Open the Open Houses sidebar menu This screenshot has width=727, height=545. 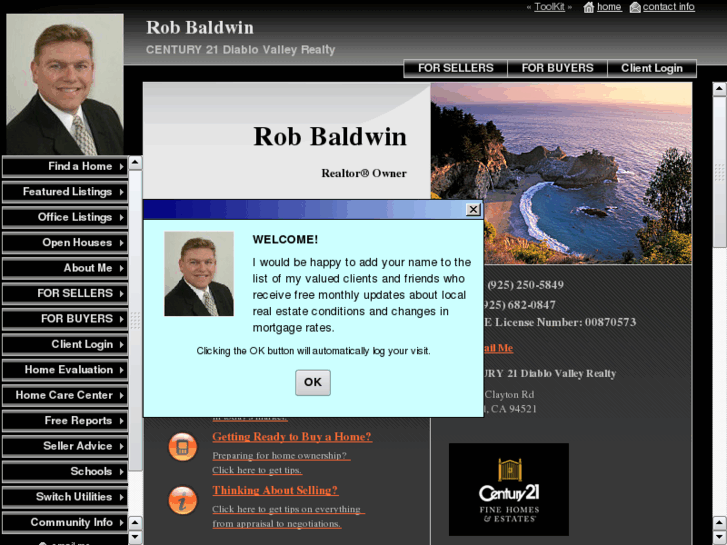pos(65,243)
